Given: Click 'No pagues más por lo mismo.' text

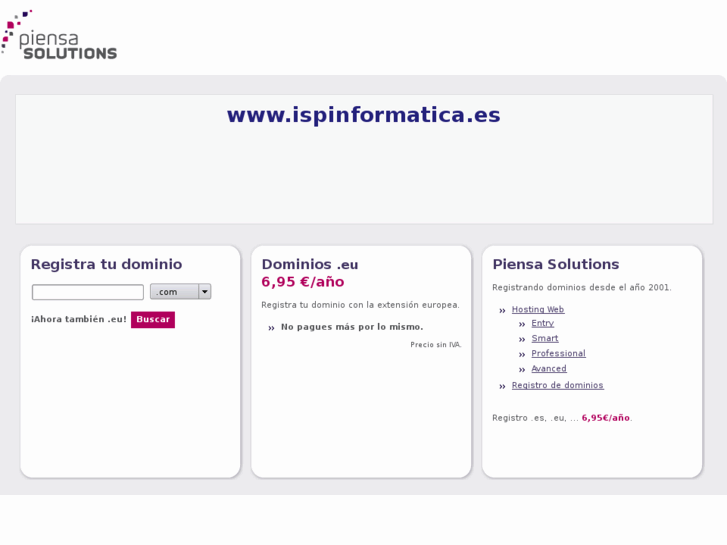Looking at the screenshot, I should coord(352,327).
